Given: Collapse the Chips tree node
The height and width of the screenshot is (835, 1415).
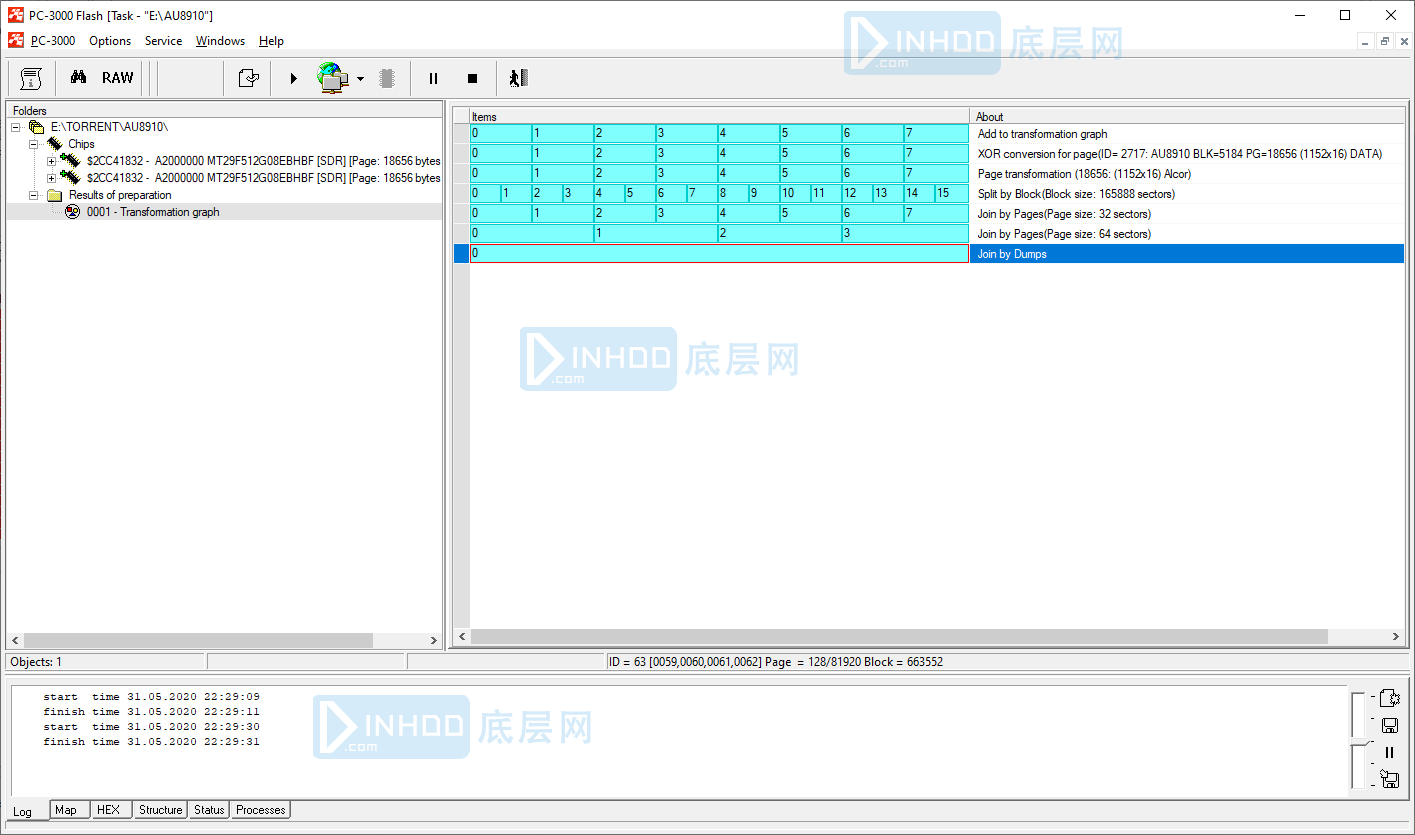Looking at the screenshot, I should pos(34,144).
